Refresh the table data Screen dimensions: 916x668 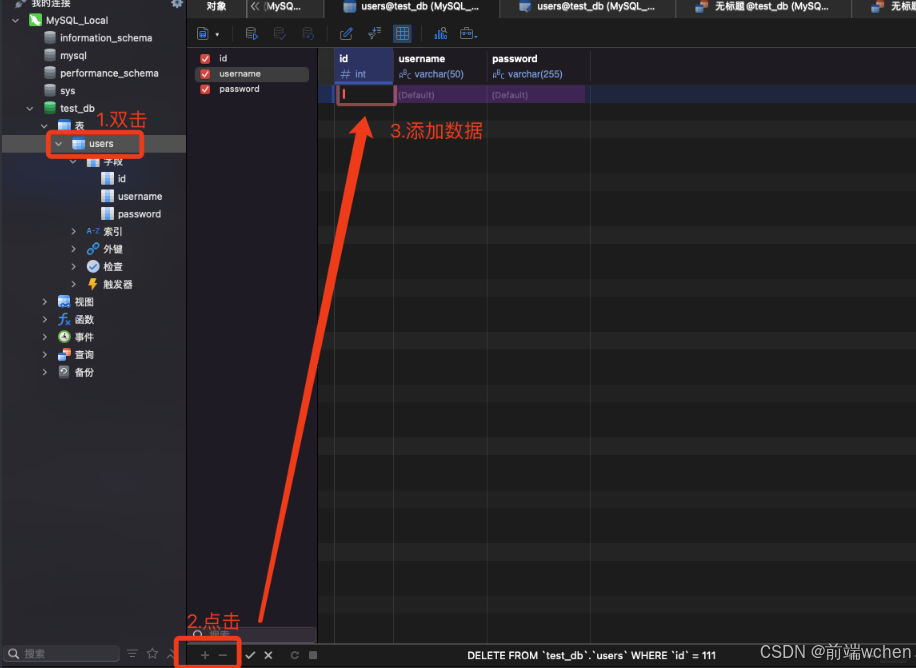pyautogui.click(x=295, y=655)
